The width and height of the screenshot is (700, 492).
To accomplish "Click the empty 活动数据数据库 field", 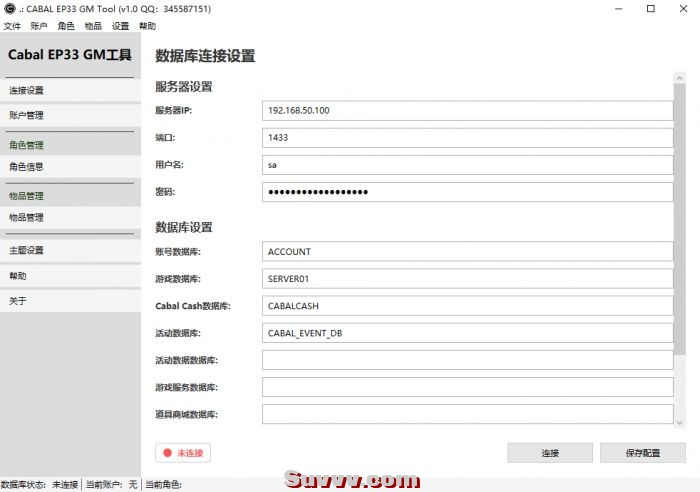I will 467,360.
